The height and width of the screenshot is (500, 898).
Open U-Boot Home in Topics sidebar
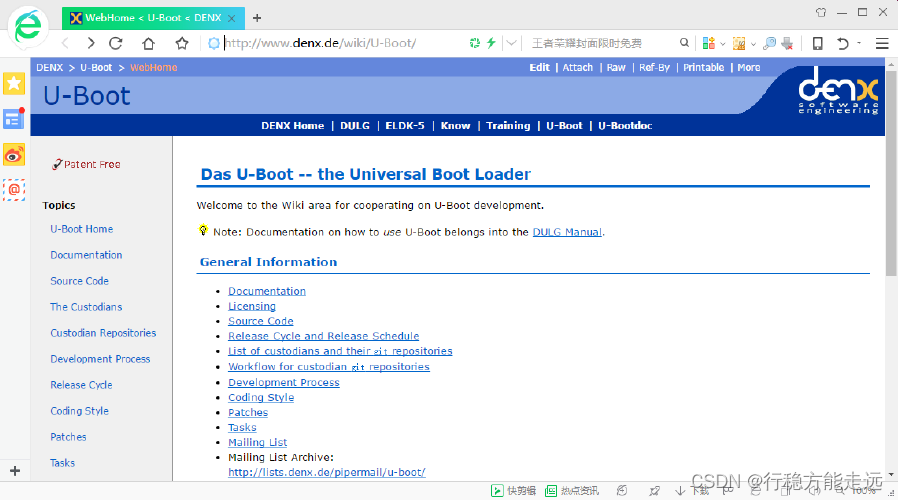(81, 229)
